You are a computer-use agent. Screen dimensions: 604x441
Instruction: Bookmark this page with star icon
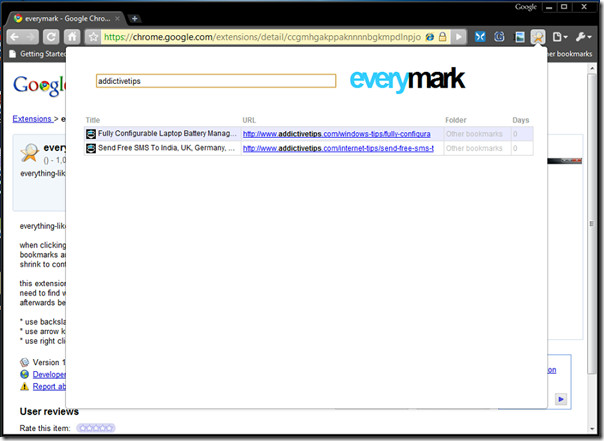[x=93, y=37]
